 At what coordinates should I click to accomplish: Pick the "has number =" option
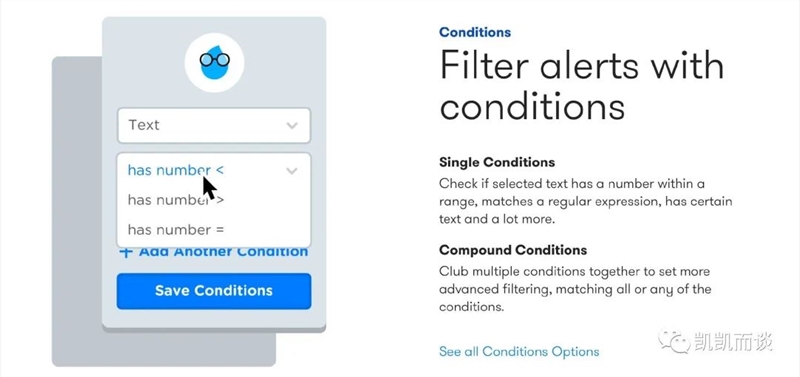pyautogui.click(x=176, y=230)
